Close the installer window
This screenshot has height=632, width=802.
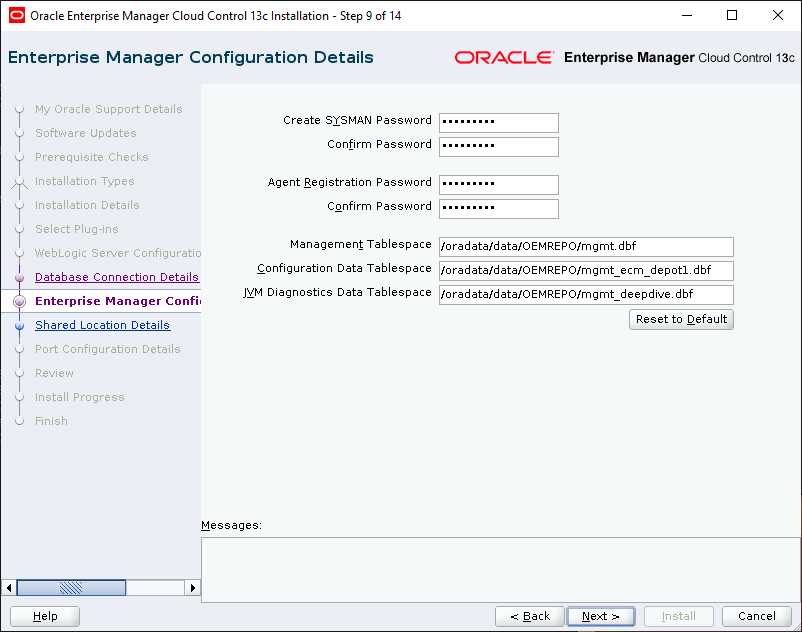777,15
